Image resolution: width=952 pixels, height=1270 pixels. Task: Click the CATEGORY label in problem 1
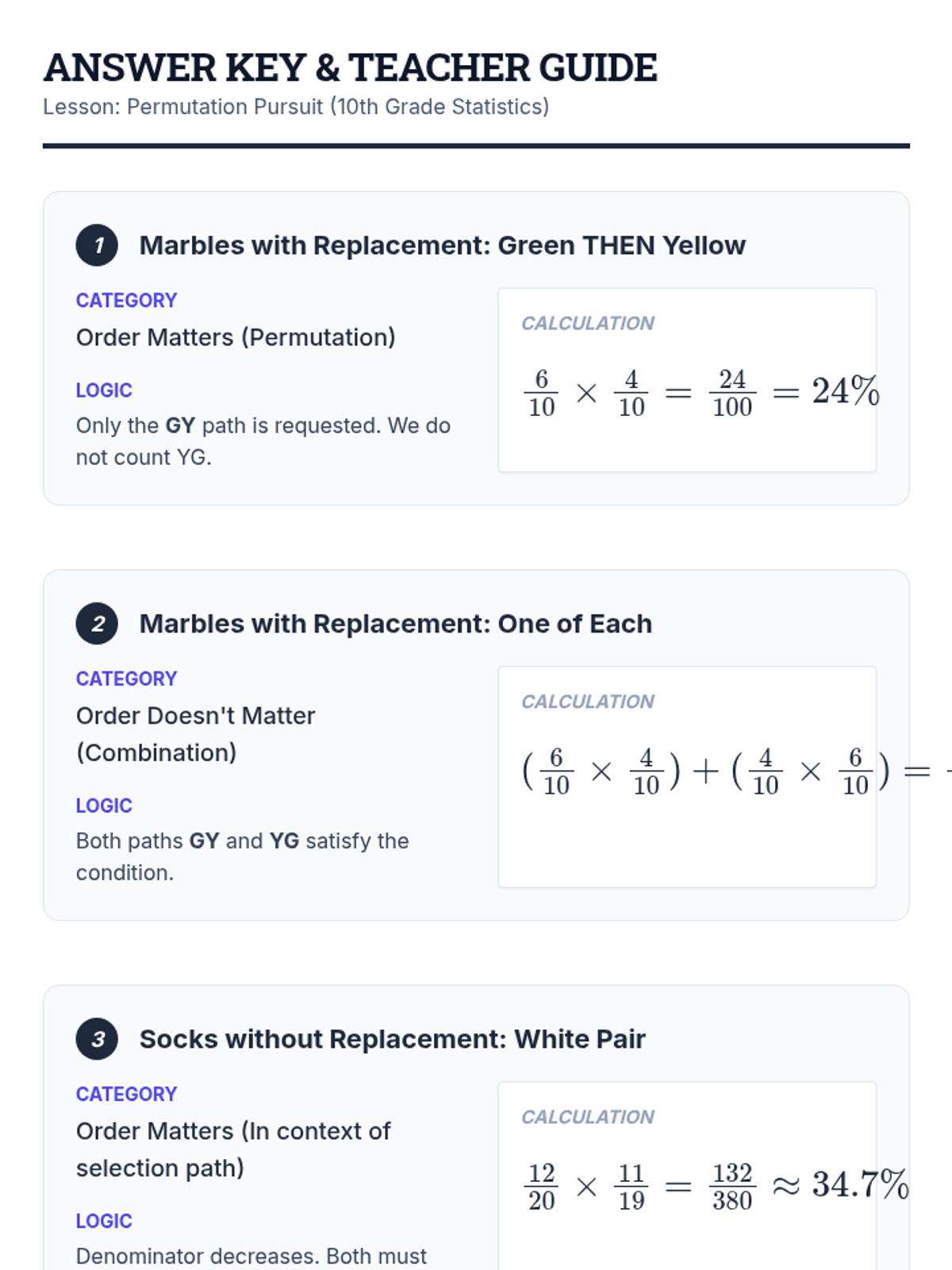point(126,301)
